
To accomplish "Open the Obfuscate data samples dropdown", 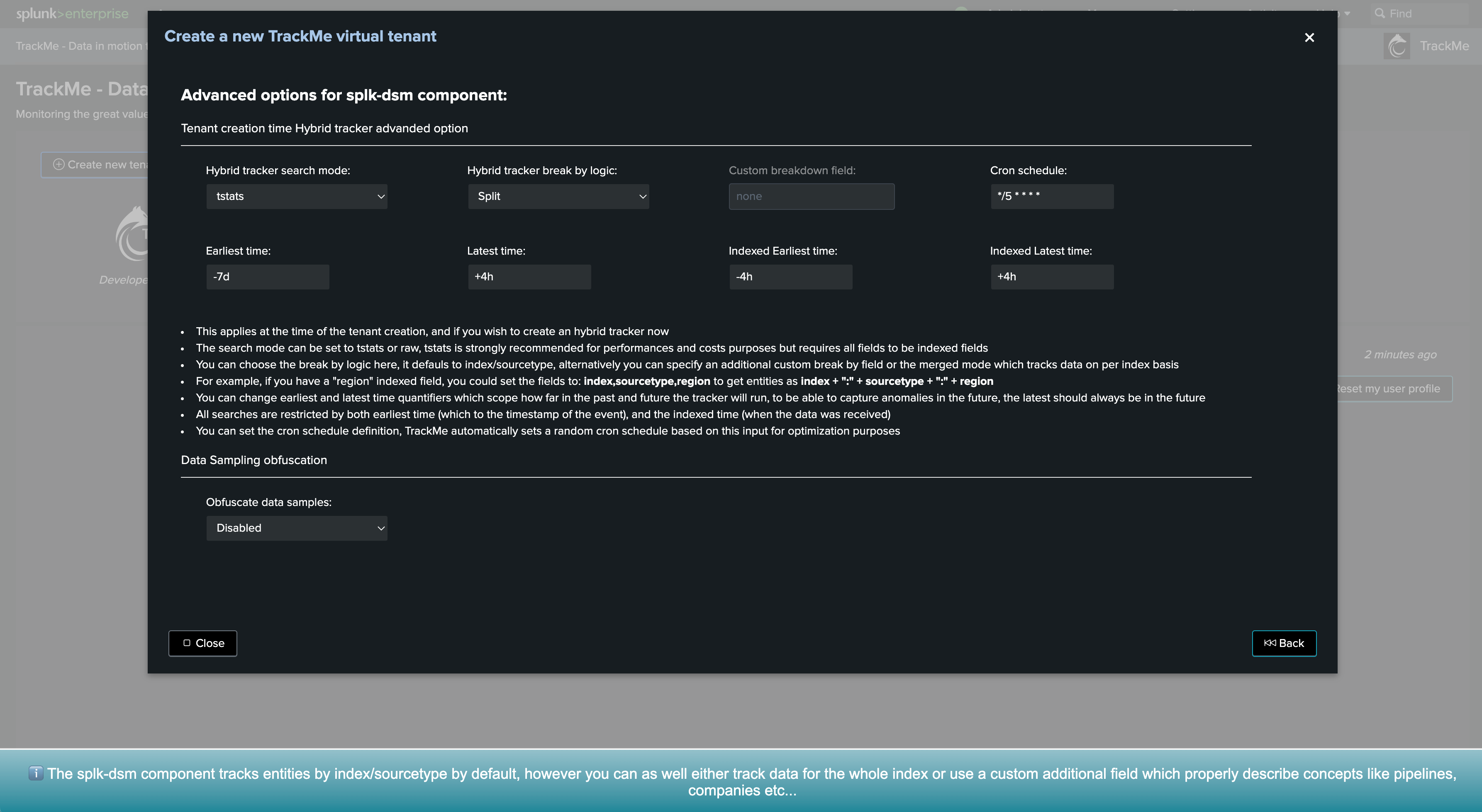I will tap(297, 528).
